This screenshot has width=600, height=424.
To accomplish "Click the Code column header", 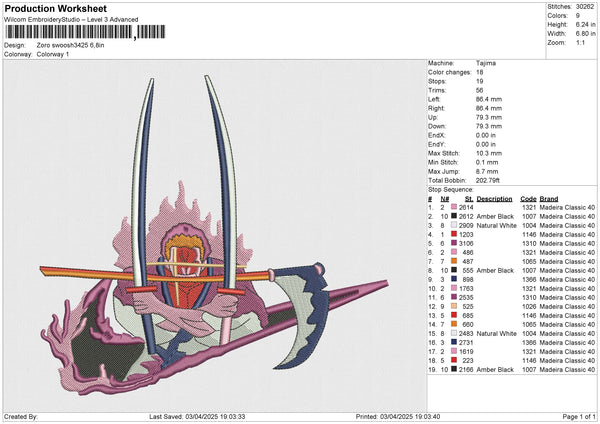I will tap(528, 199).
